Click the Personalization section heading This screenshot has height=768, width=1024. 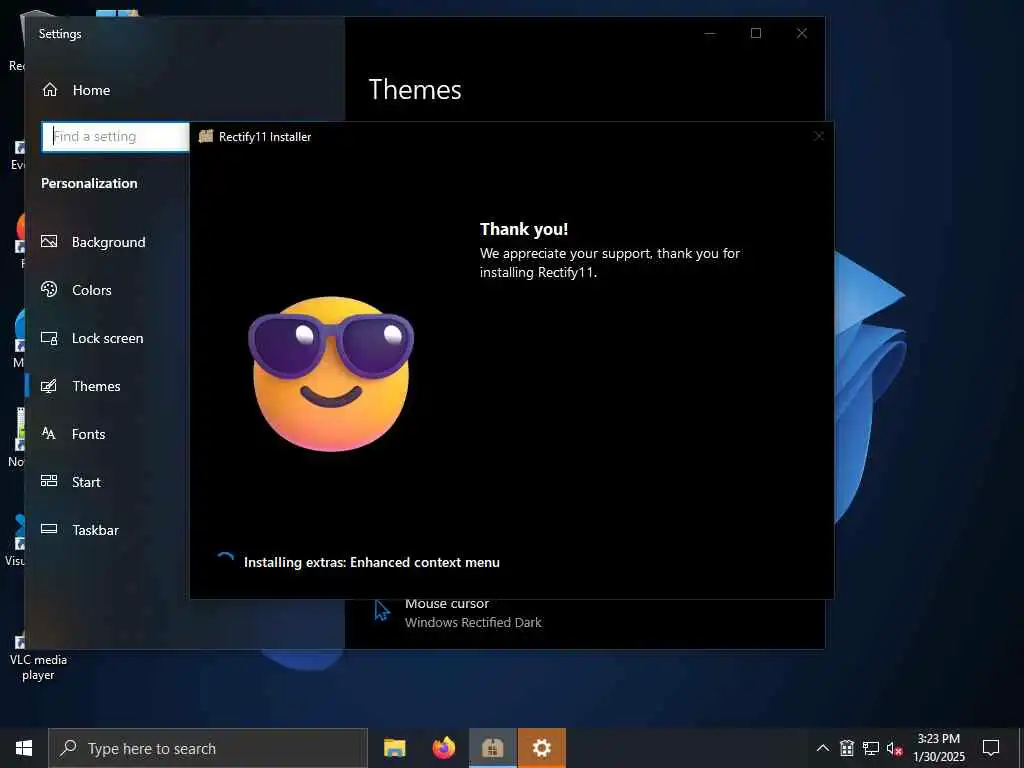click(89, 184)
